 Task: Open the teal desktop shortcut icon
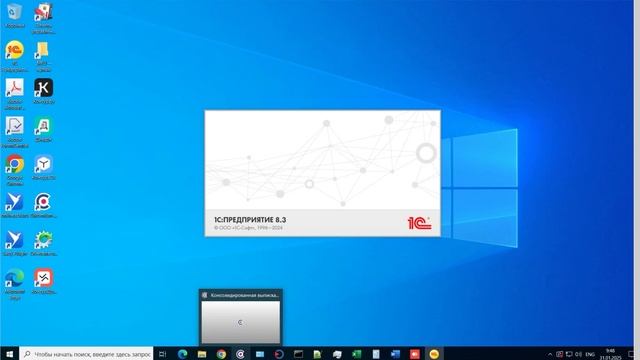point(43,126)
